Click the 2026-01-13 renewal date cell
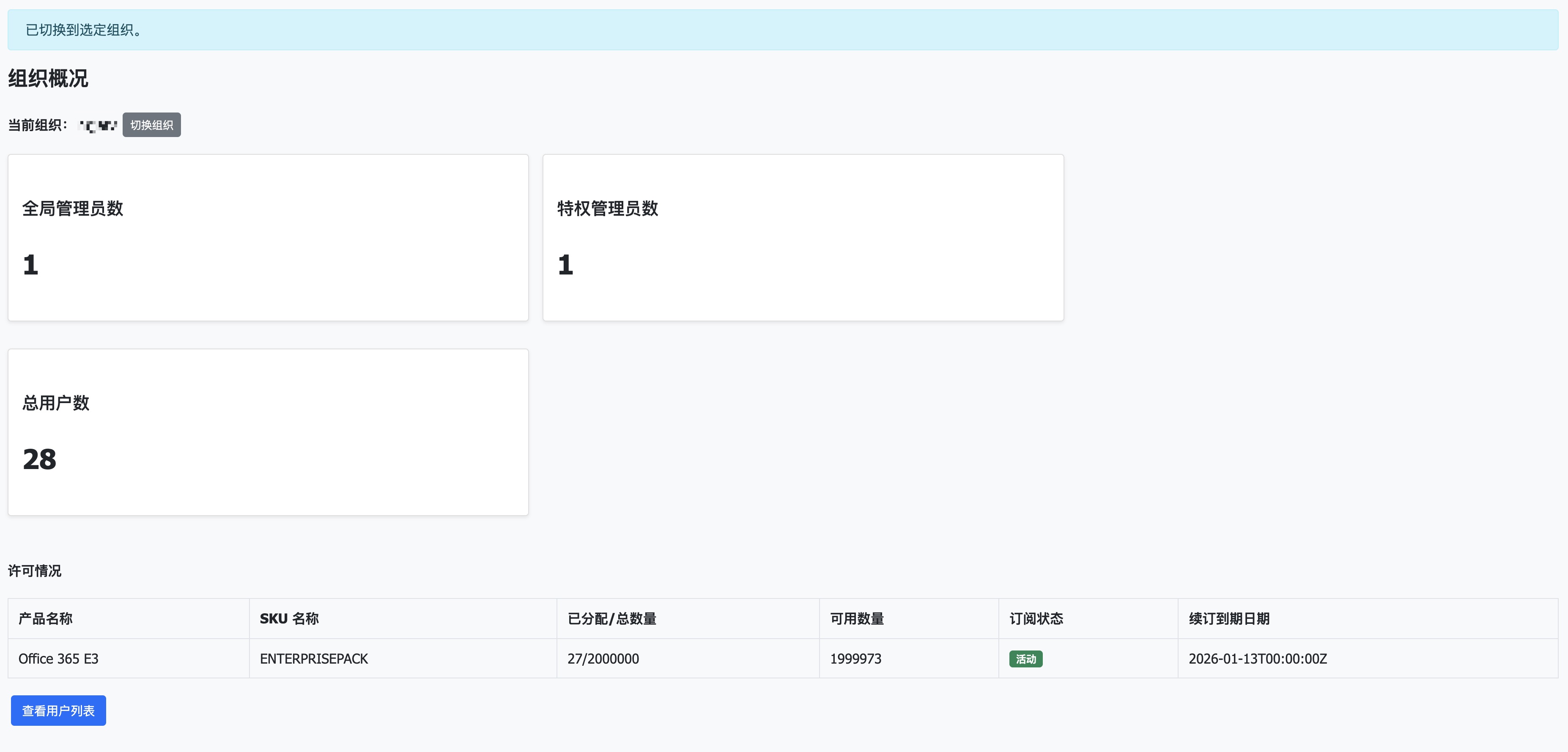 pyautogui.click(x=1258, y=659)
